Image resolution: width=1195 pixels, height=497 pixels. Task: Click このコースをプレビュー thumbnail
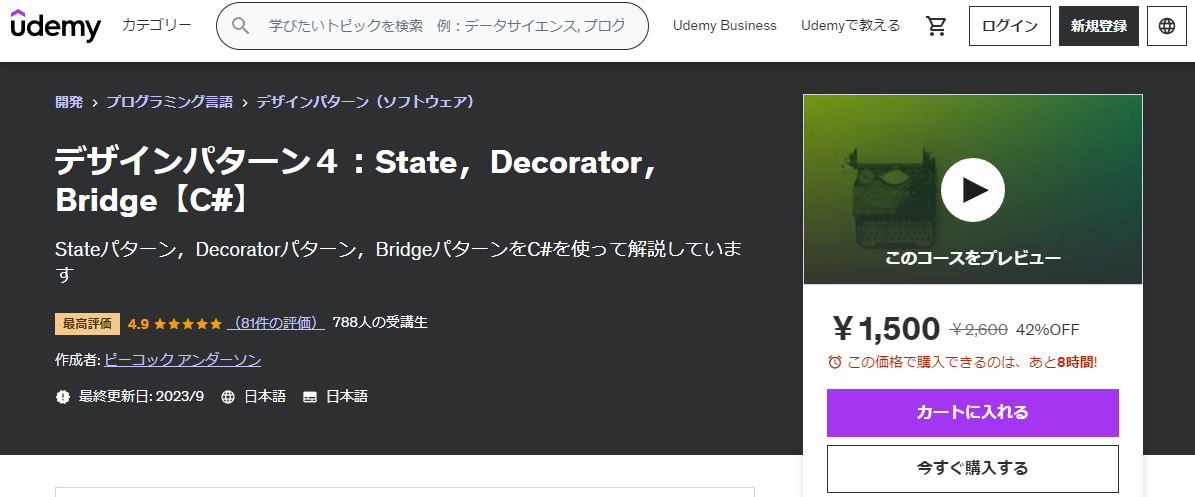tap(972, 189)
